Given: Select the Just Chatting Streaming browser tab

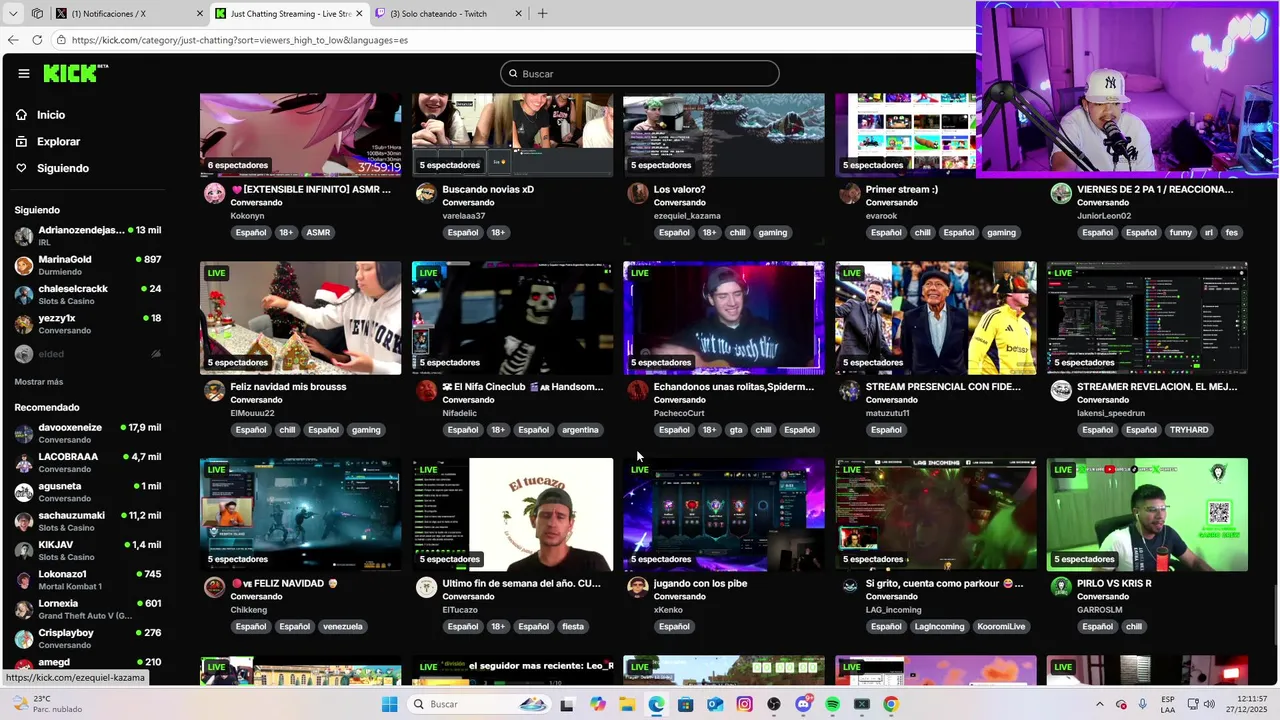Looking at the screenshot, I should click(x=290, y=13).
